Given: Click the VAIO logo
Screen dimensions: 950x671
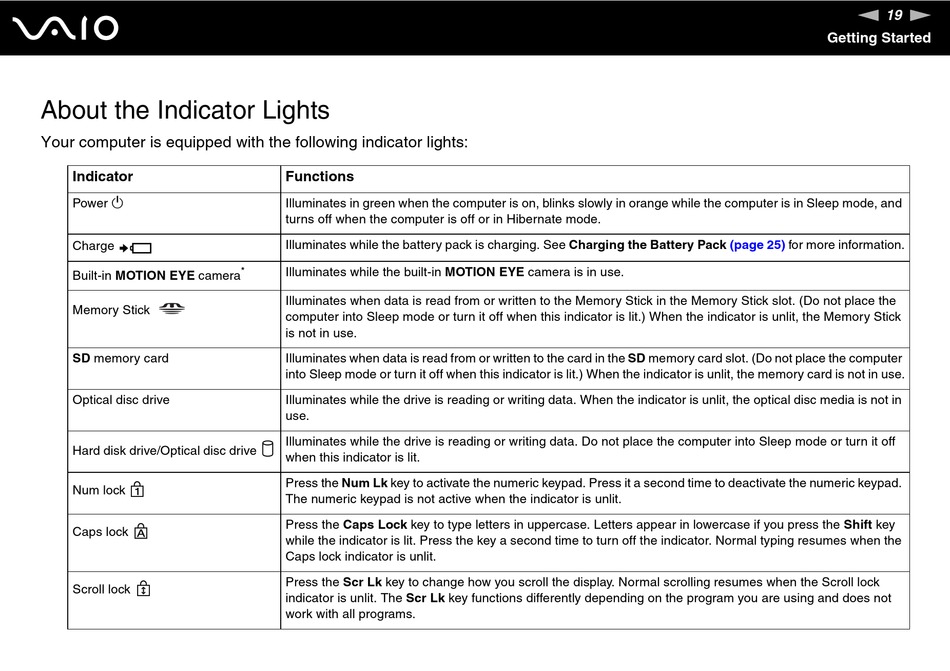Looking at the screenshot, I should [65, 28].
